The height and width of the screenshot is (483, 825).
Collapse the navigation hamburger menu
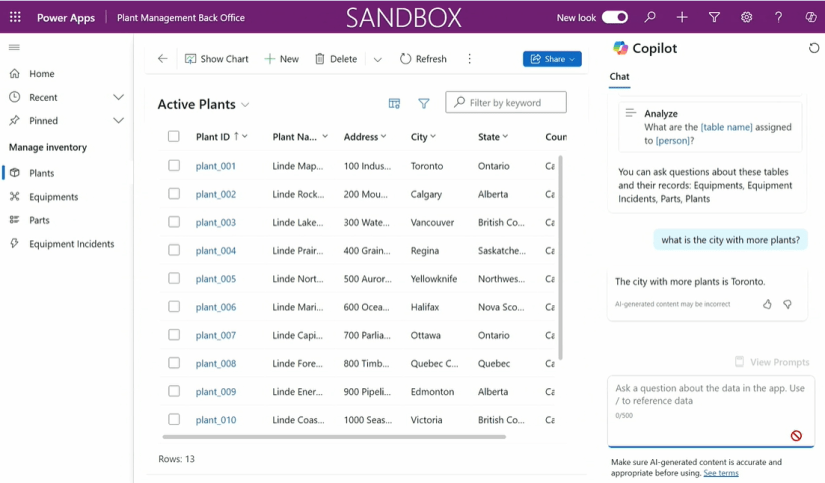14,47
